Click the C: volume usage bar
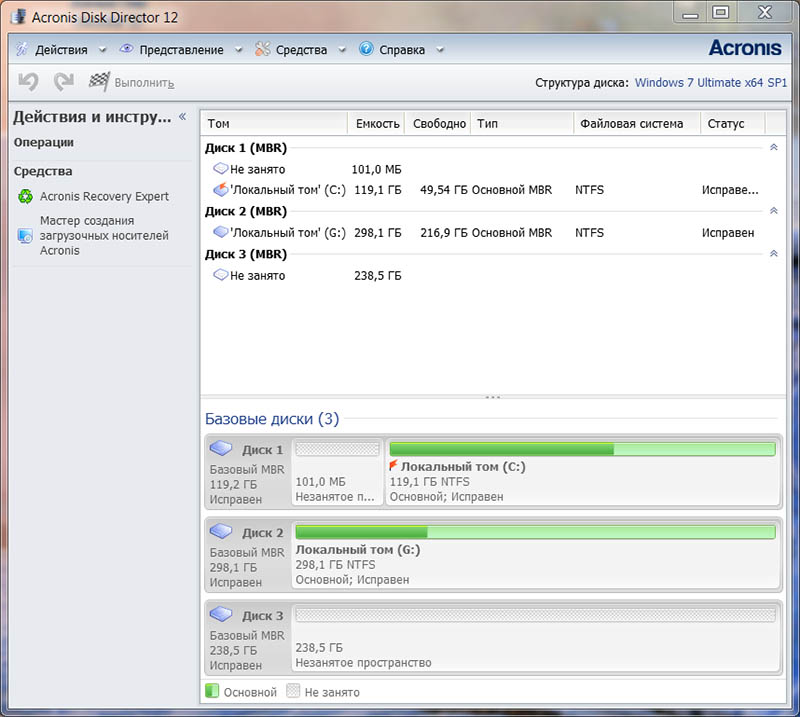This screenshot has width=800, height=717. point(582,449)
